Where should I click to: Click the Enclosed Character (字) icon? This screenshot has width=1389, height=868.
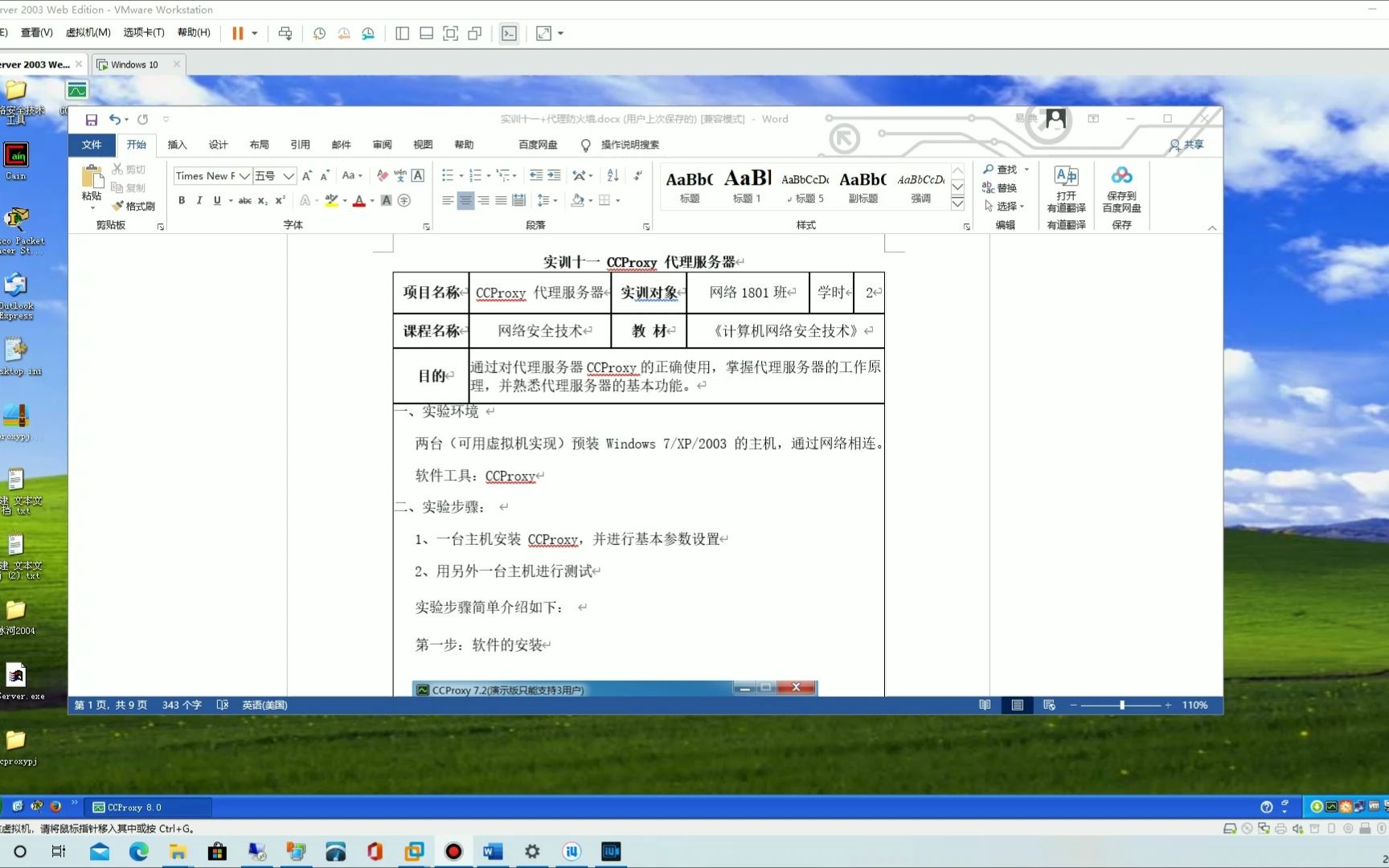tap(404, 201)
